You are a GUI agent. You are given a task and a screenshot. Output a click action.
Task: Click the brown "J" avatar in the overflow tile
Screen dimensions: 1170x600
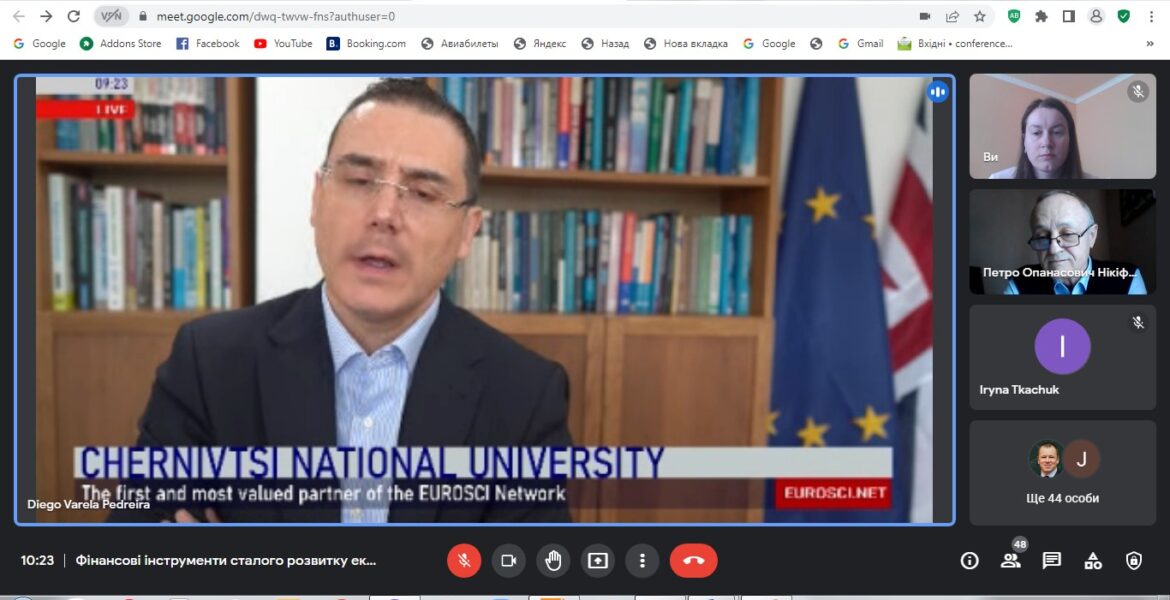click(1081, 458)
